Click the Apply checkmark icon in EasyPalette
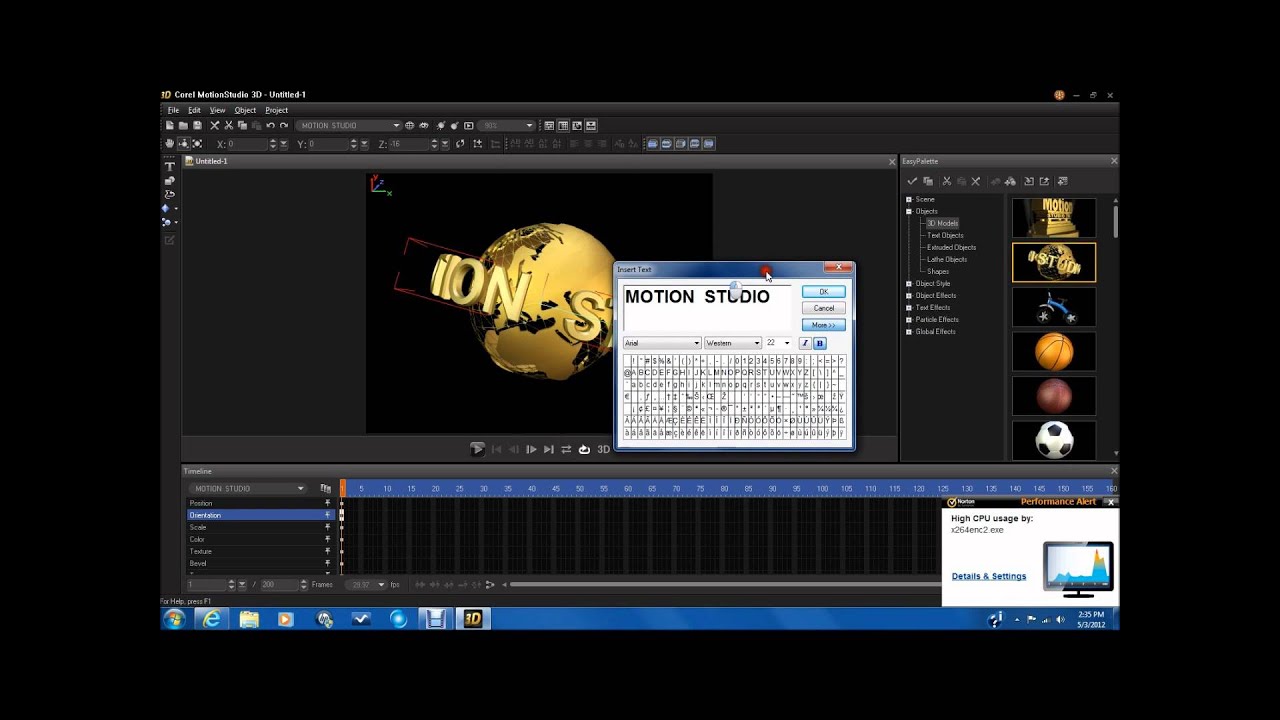Screen dimensions: 1280x720 pos(912,181)
